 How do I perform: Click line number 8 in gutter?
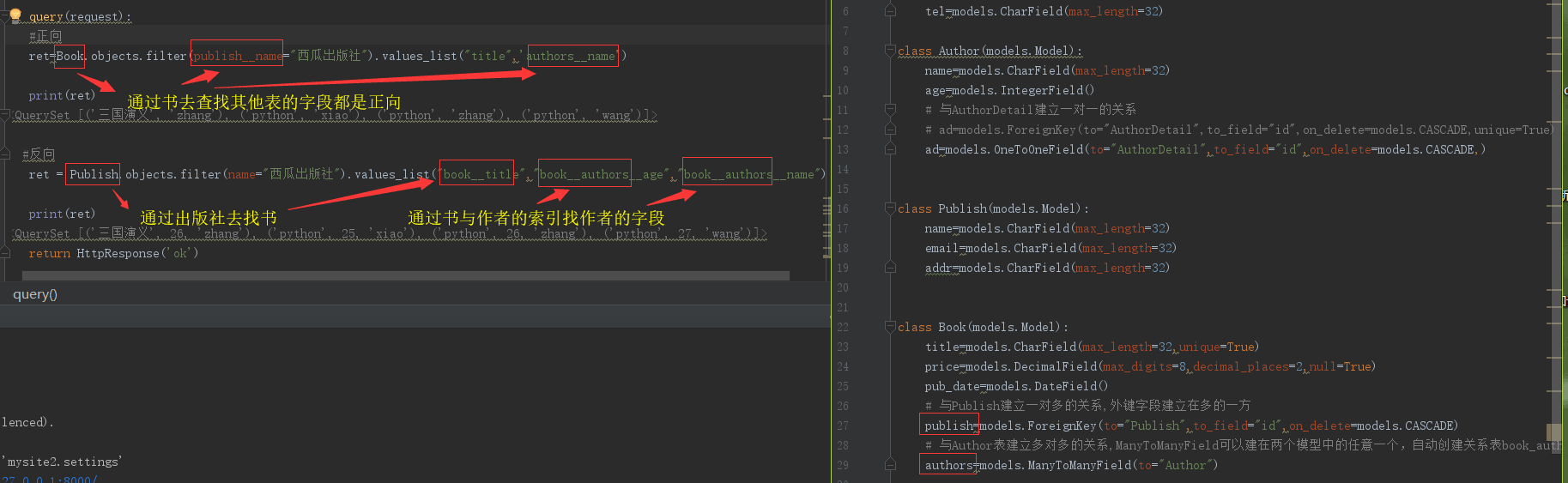pos(845,51)
